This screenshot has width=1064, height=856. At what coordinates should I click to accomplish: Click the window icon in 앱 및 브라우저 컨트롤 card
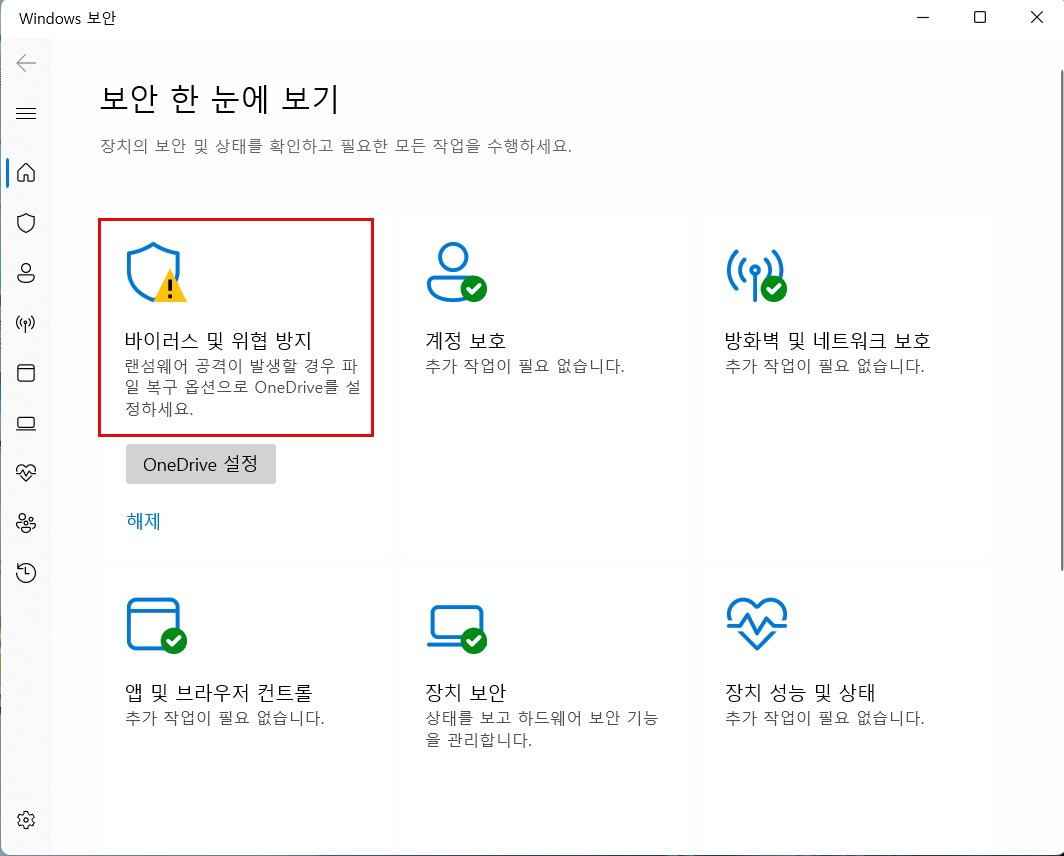pyautogui.click(x=156, y=625)
